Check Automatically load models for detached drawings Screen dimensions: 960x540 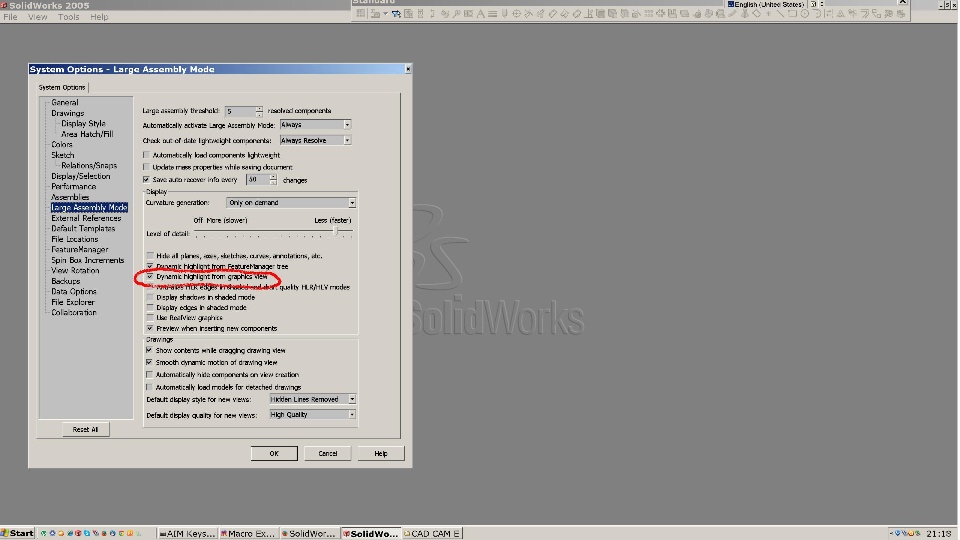[149, 387]
